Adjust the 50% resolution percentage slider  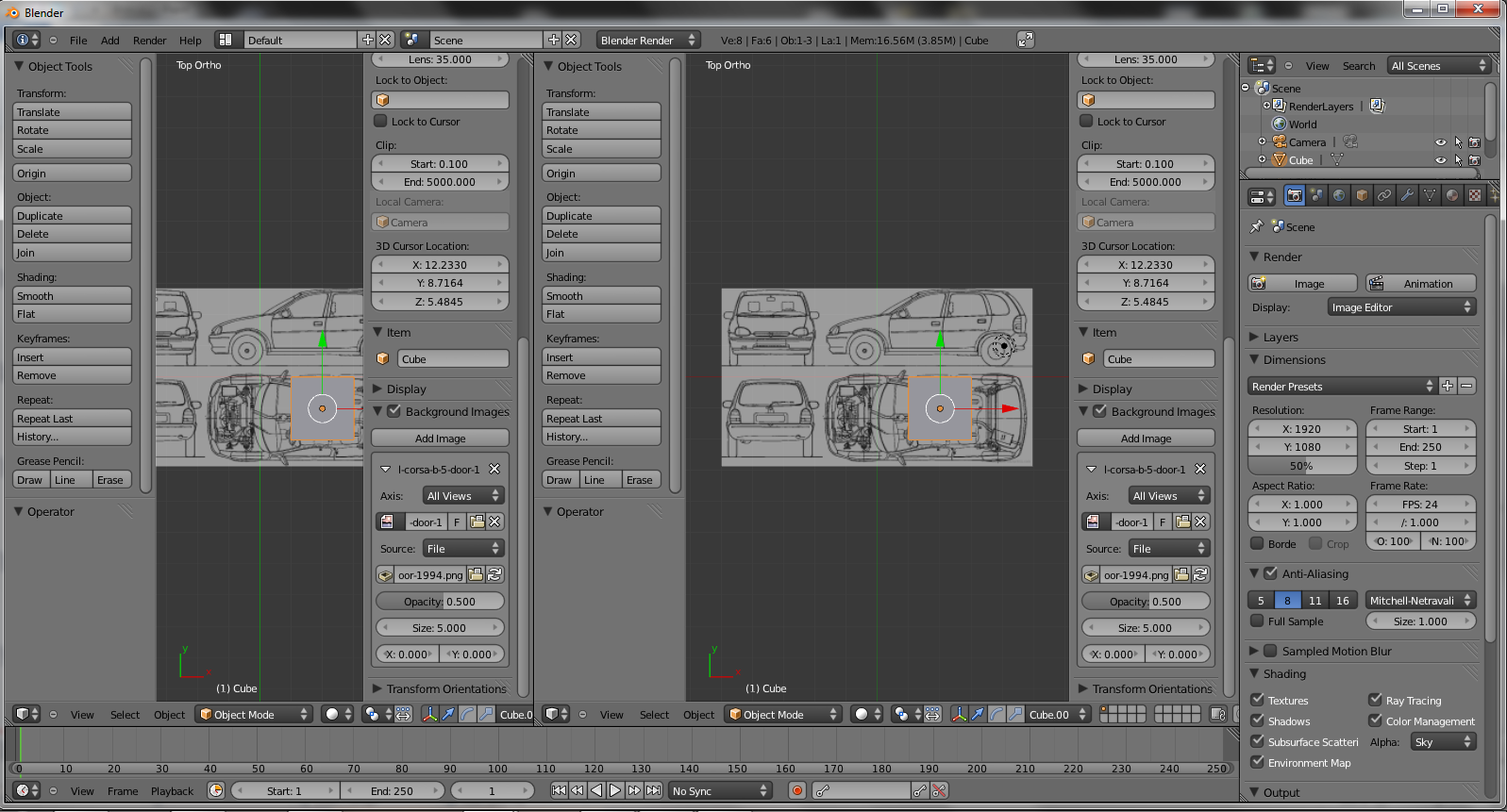(1302, 465)
